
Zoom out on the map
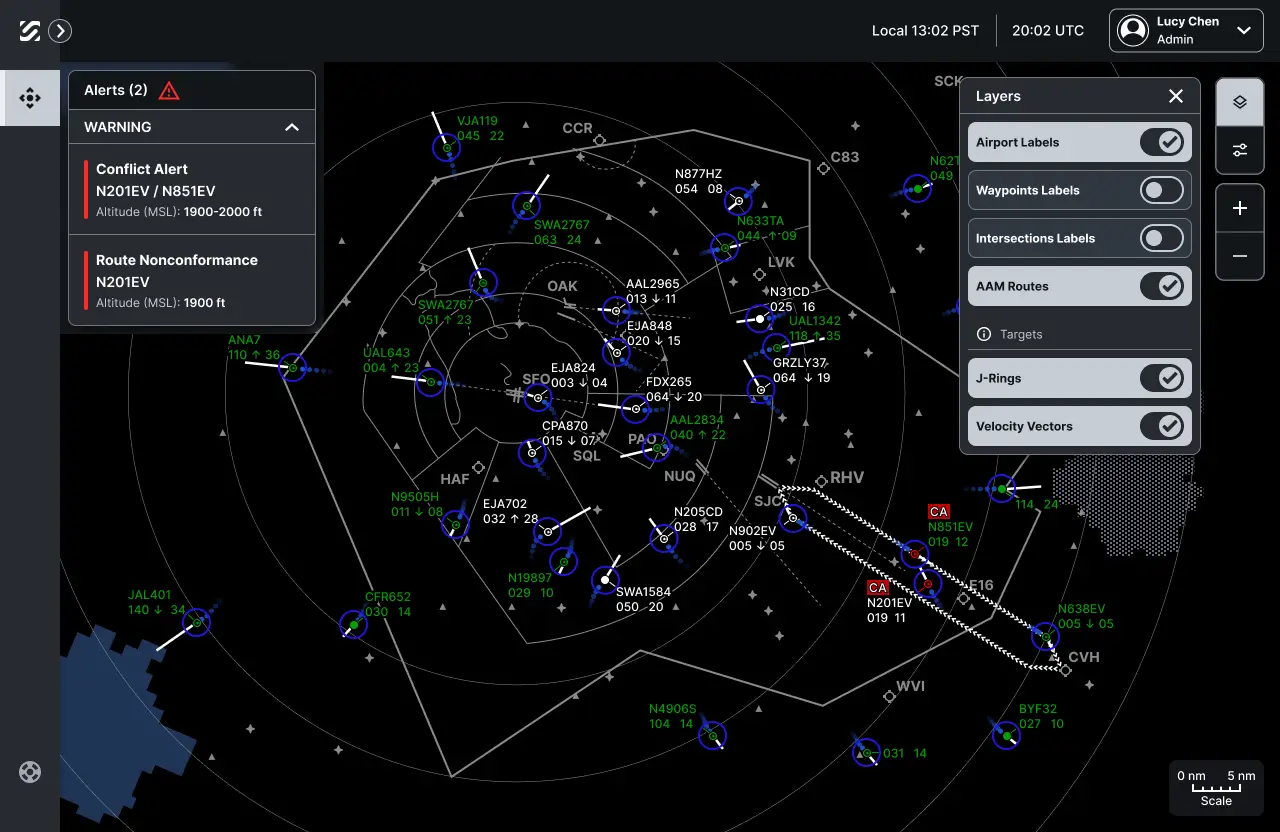[x=1240, y=256]
